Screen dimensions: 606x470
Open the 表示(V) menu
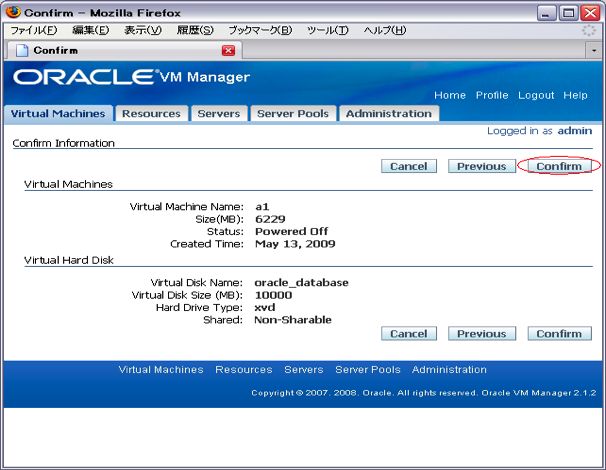coord(143,30)
